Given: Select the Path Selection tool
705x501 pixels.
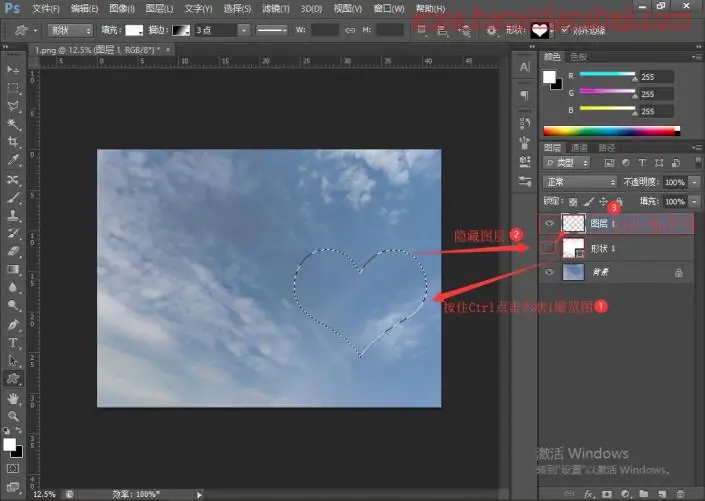Looking at the screenshot, I should [x=13, y=361].
